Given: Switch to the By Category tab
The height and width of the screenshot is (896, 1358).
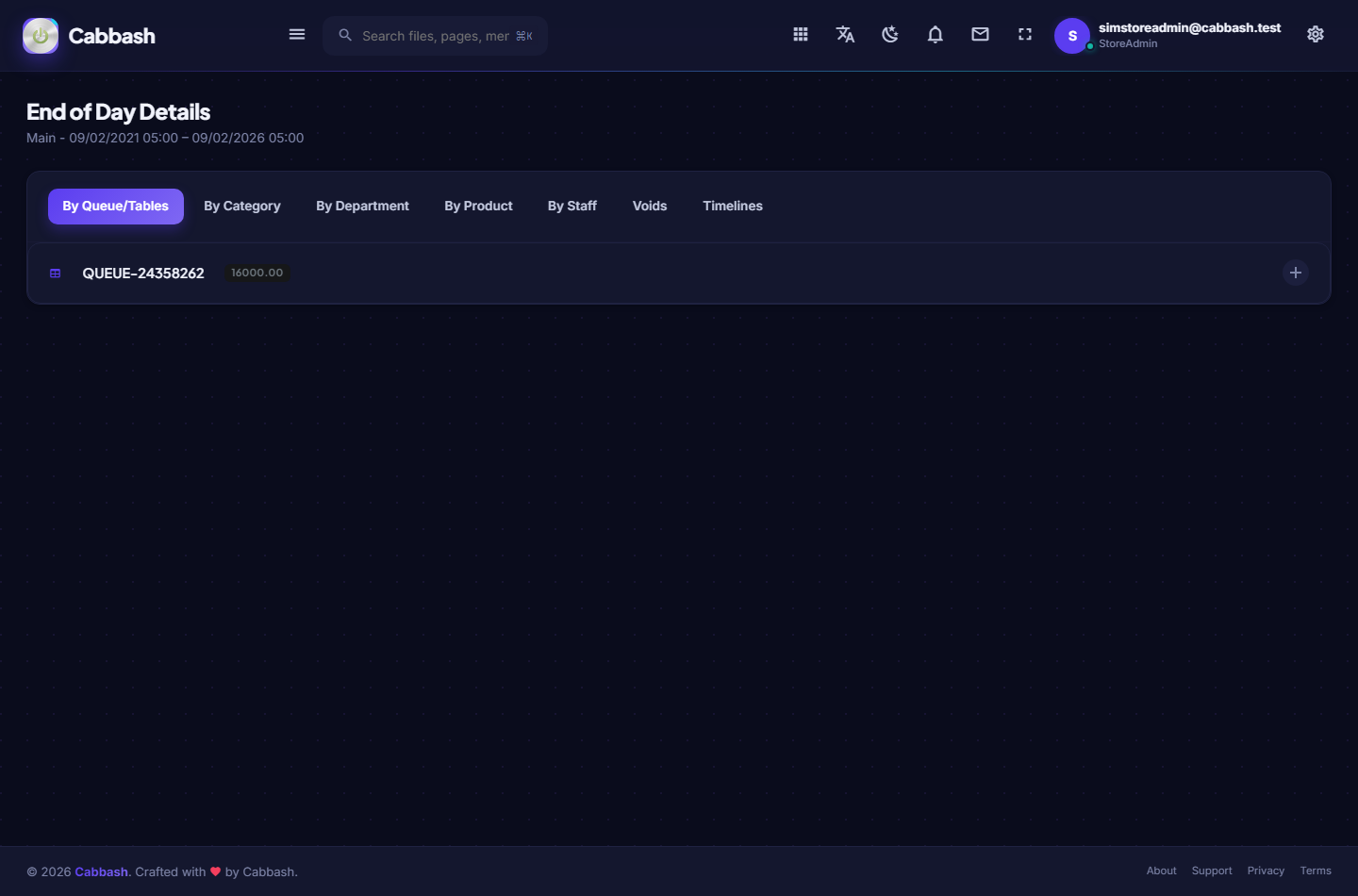Looking at the screenshot, I should (x=242, y=207).
